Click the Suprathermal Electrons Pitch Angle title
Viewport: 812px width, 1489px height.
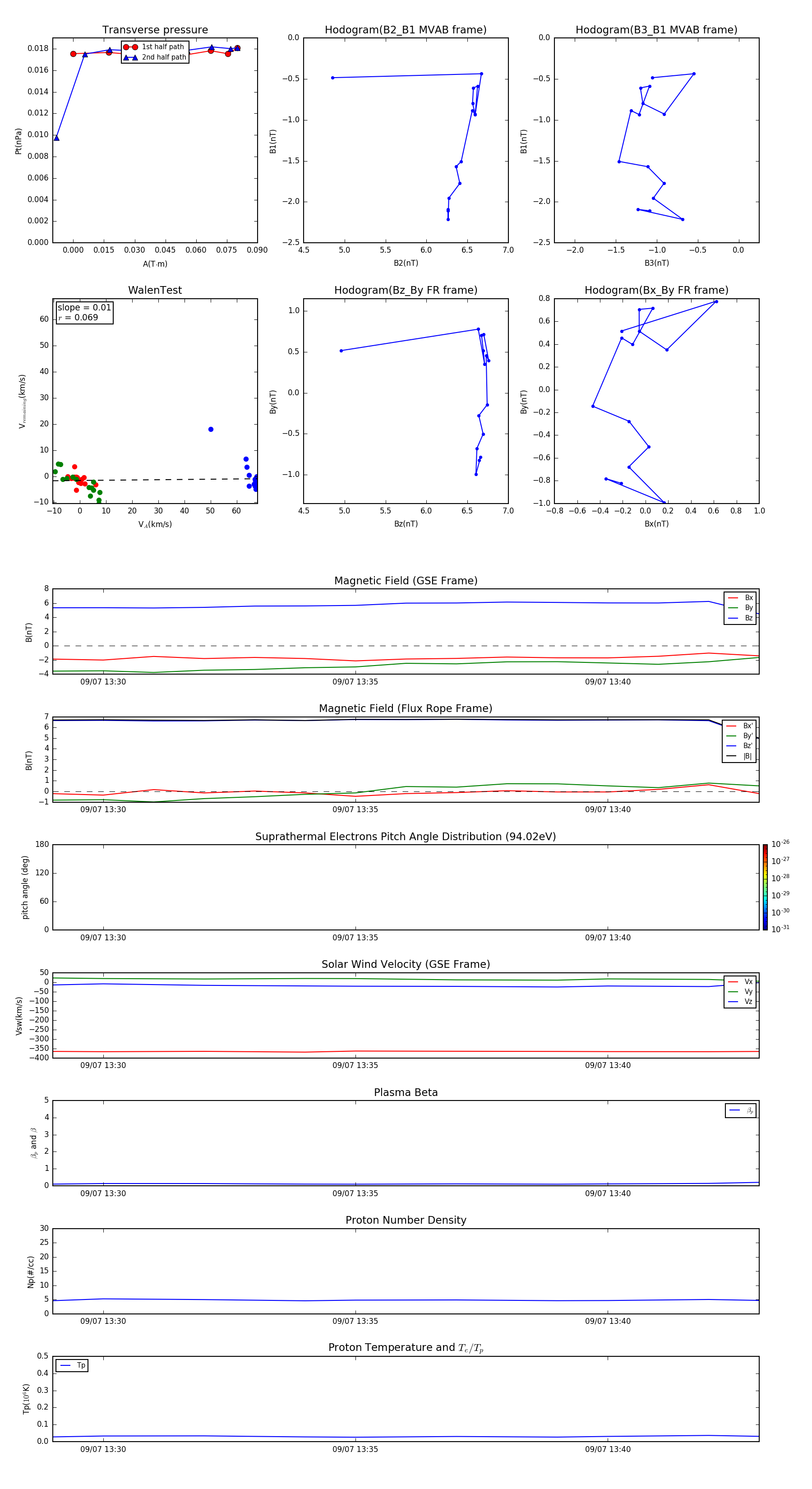coord(406,837)
